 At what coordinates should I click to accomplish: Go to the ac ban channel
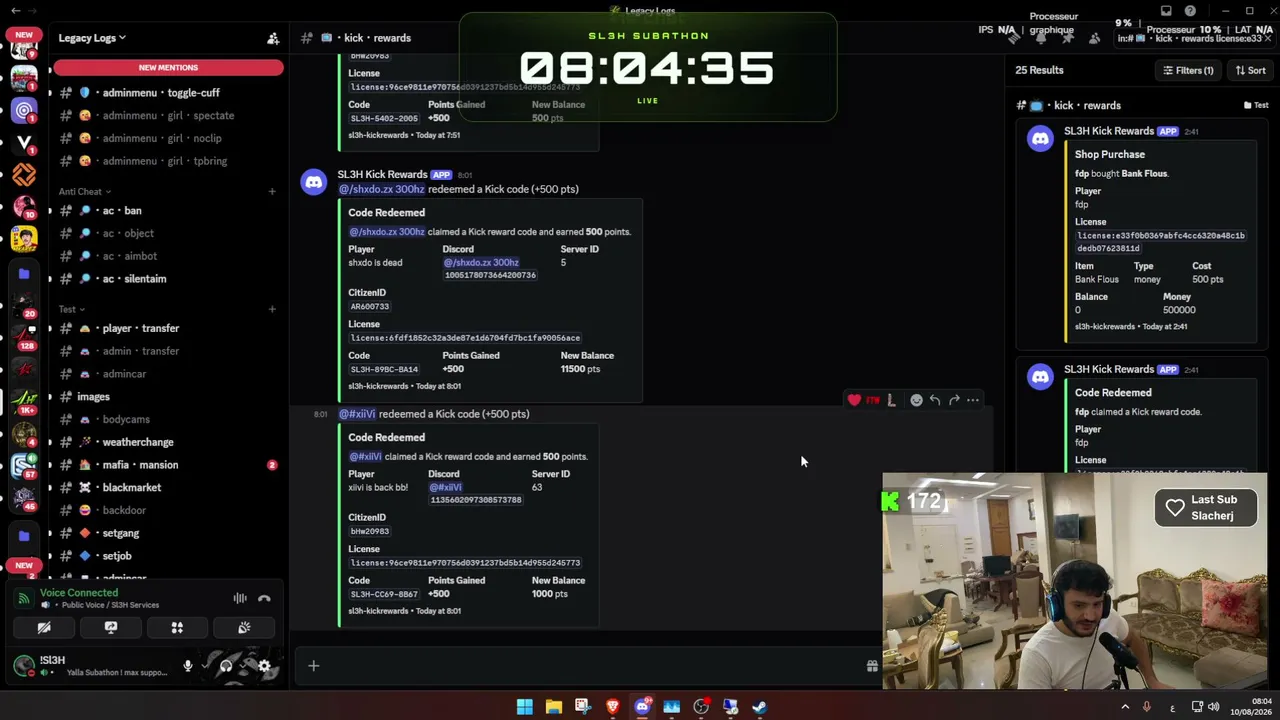(168, 211)
